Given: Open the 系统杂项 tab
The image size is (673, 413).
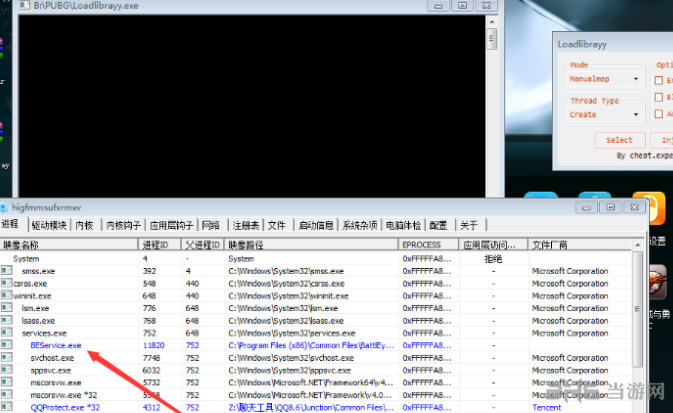Looking at the screenshot, I should tap(360, 225).
